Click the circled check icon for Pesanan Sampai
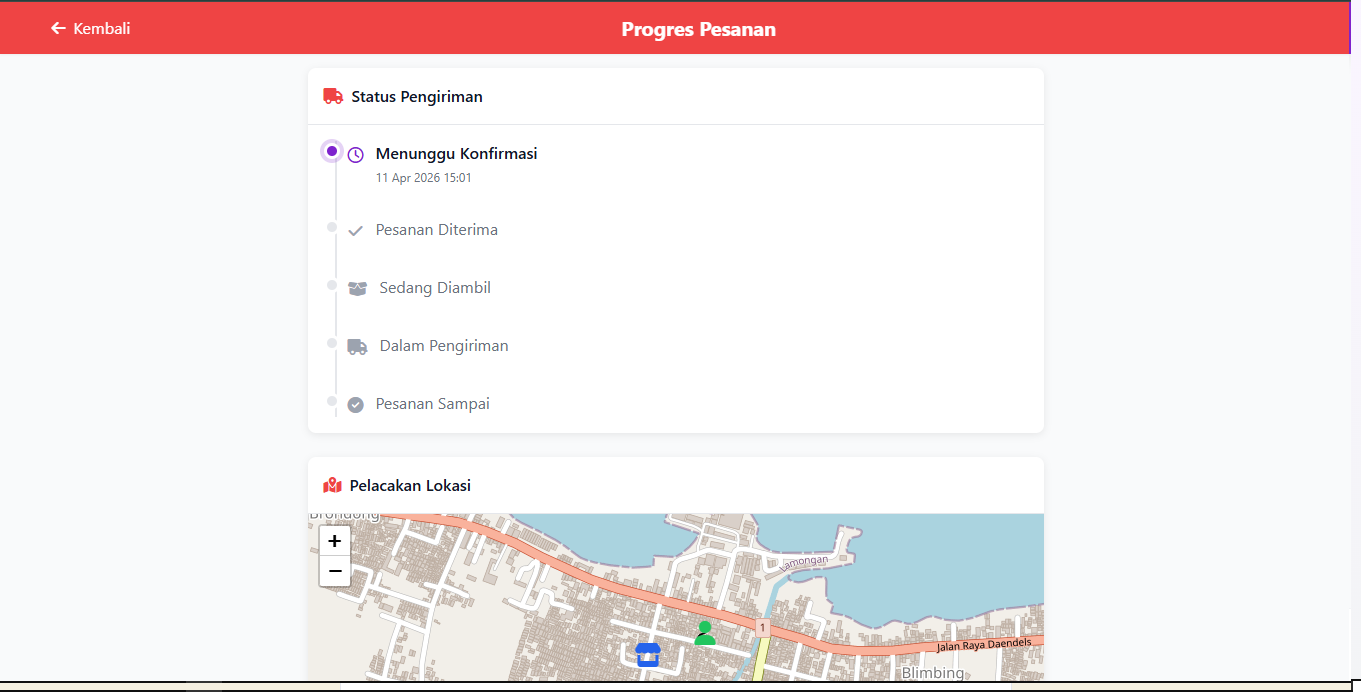The image size is (1361, 692). [x=355, y=405]
